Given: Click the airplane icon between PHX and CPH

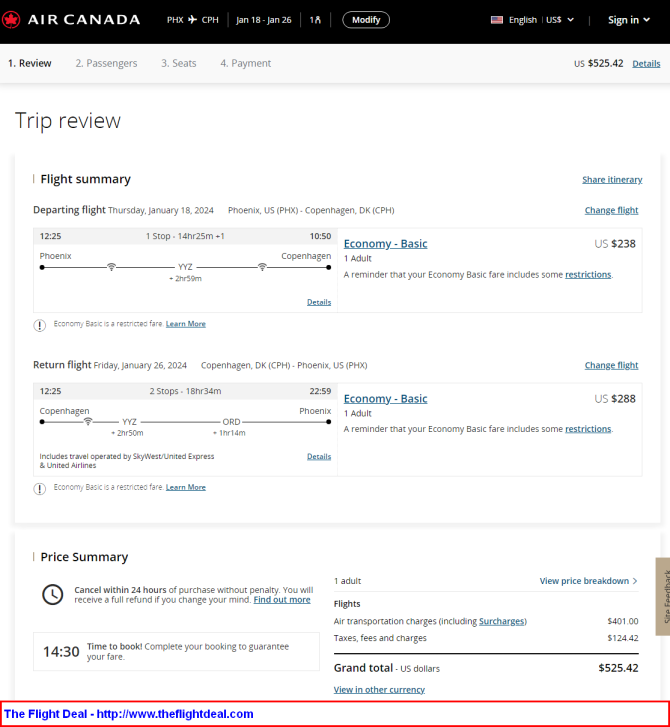Looking at the screenshot, I should [192, 19].
